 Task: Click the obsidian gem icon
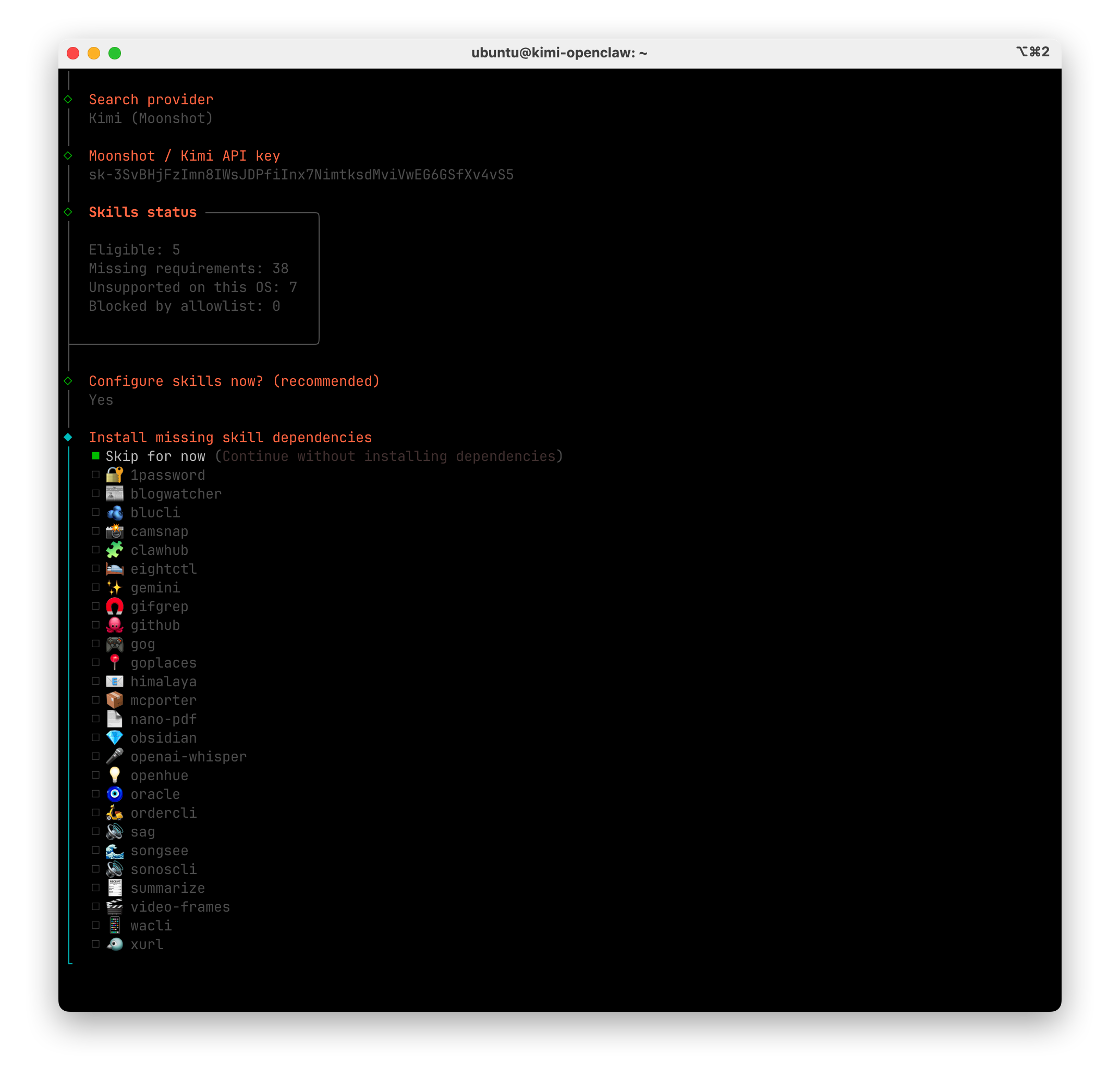(115, 738)
